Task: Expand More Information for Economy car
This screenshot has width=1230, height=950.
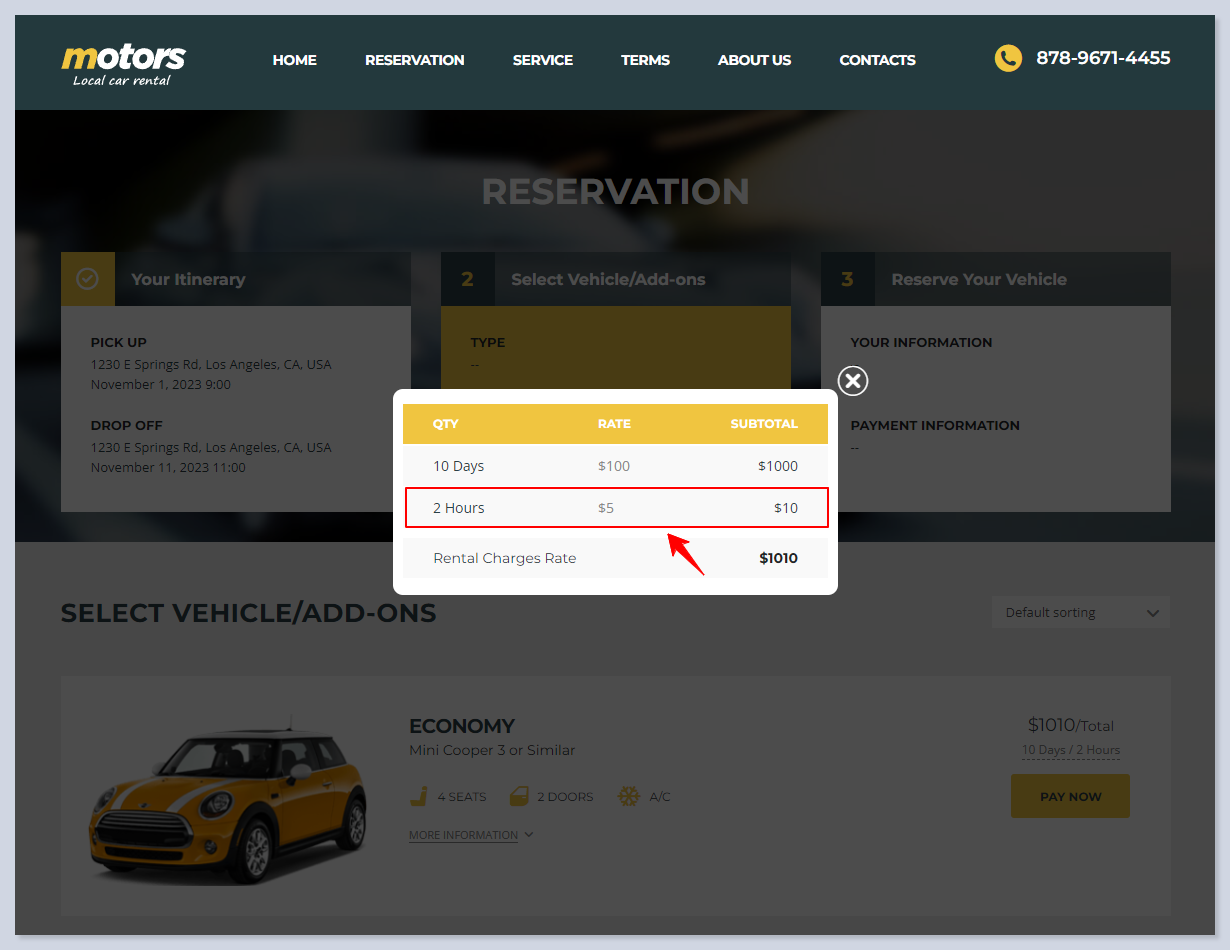Action: click(x=470, y=835)
